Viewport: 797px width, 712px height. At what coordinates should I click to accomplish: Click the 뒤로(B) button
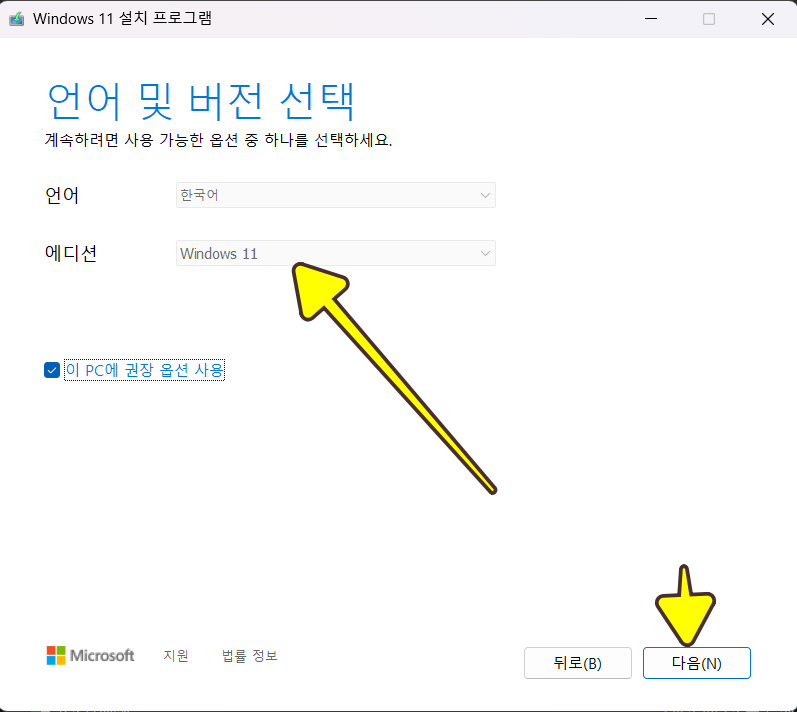click(x=577, y=663)
